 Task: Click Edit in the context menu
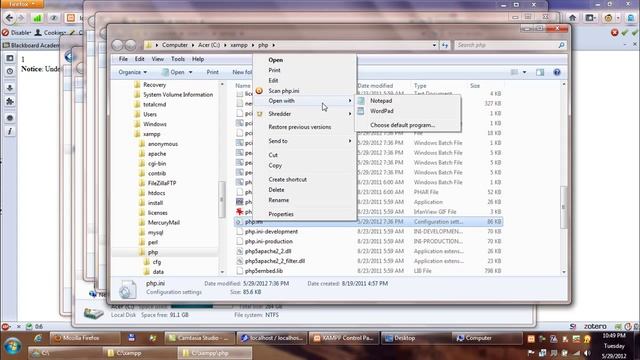[x=273, y=80]
